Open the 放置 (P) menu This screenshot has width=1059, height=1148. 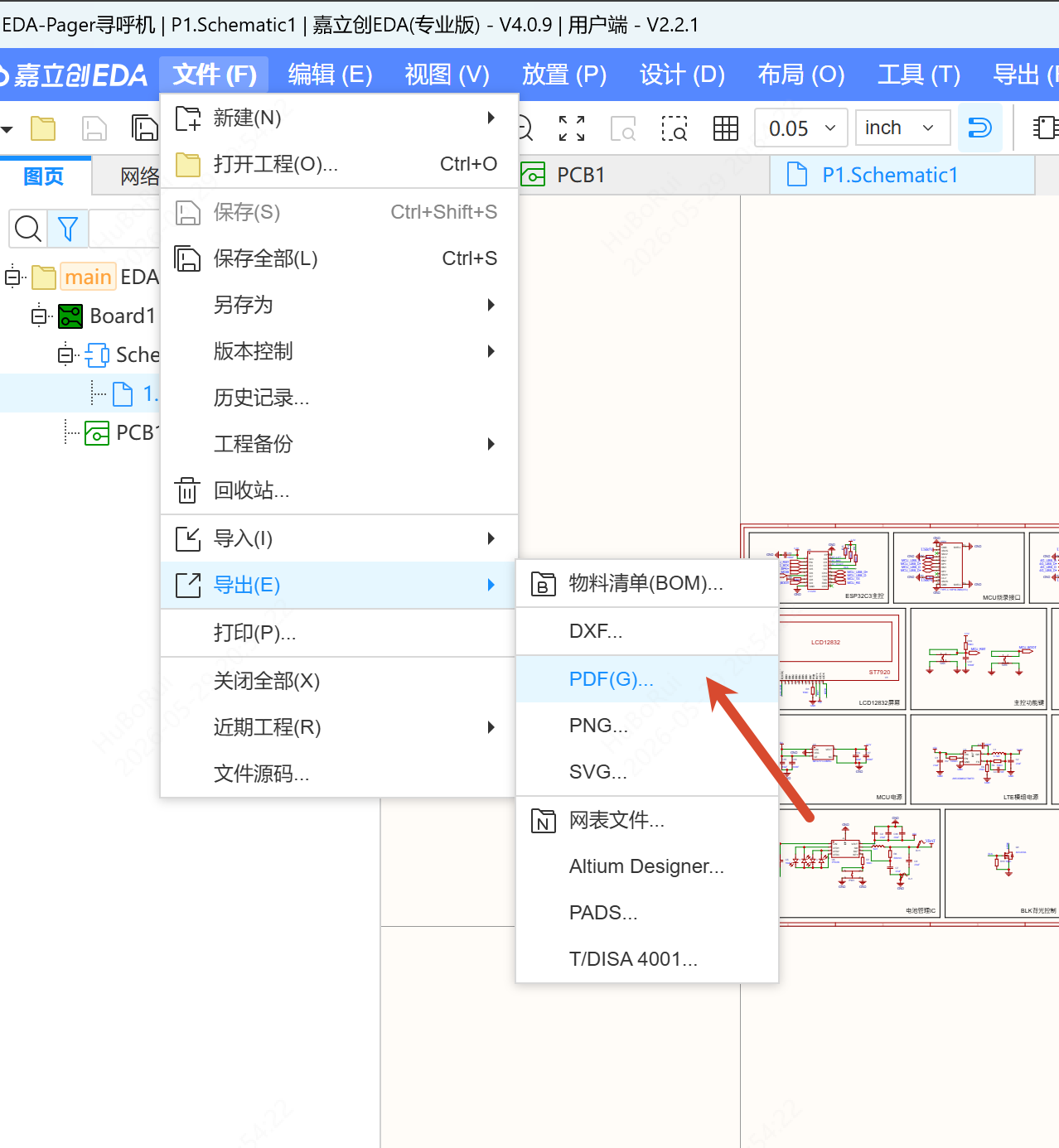click(564, 75)
